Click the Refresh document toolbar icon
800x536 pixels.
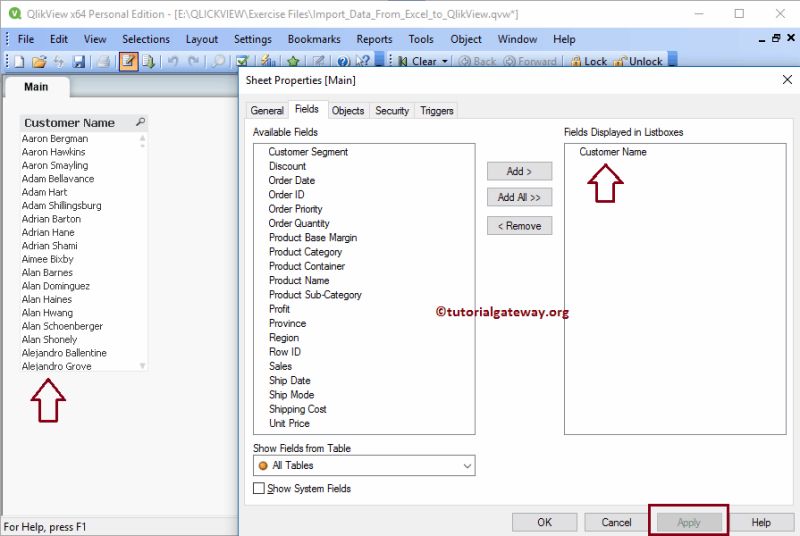(x=59, y=62)
